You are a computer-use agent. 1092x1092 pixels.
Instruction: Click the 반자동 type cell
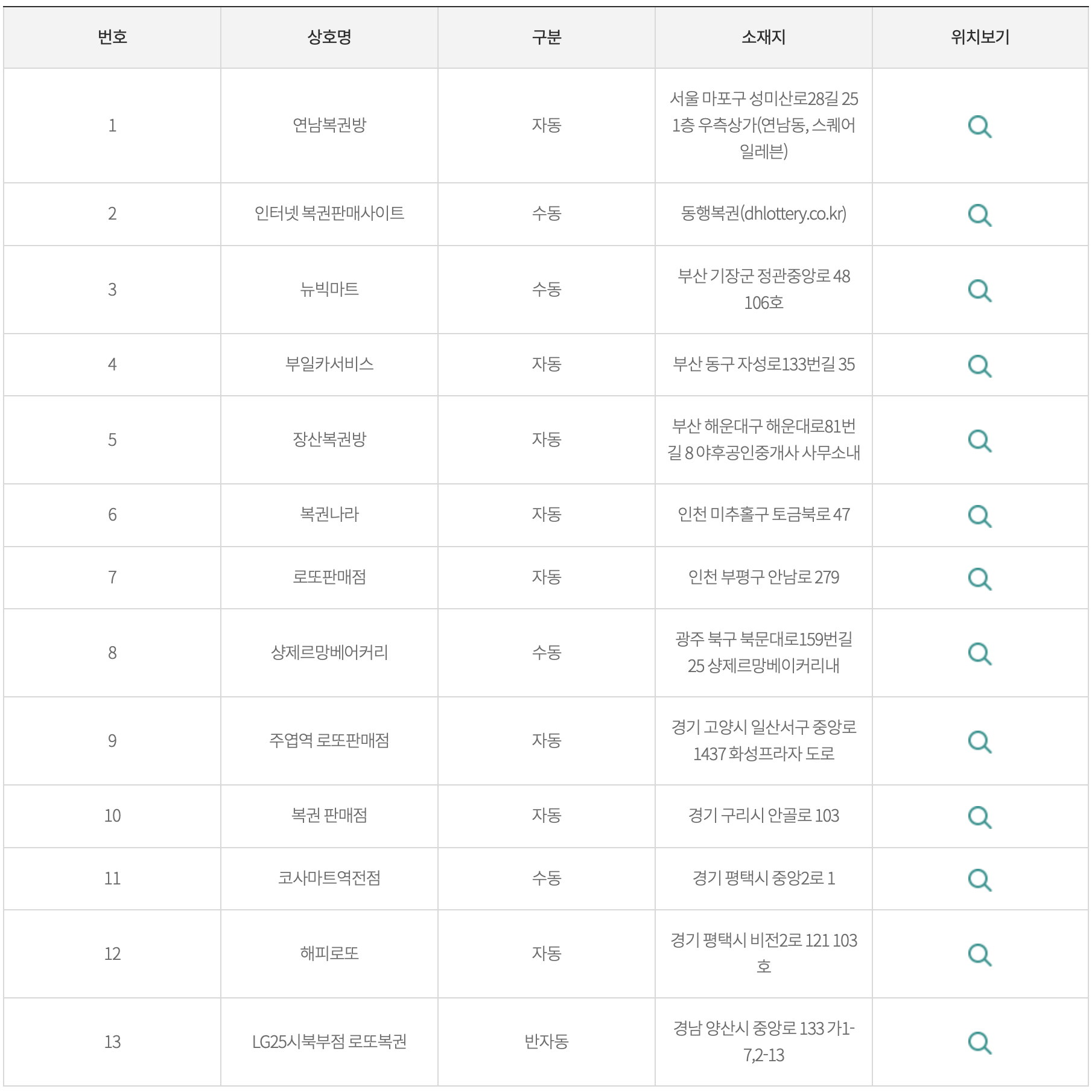[547, 1041]
